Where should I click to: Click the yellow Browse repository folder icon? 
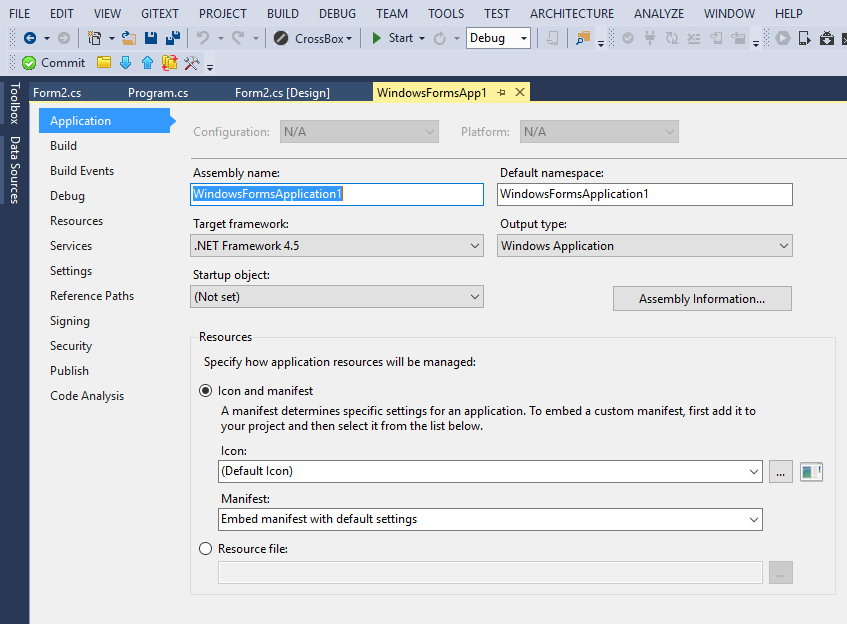click(x=104, y=63)
